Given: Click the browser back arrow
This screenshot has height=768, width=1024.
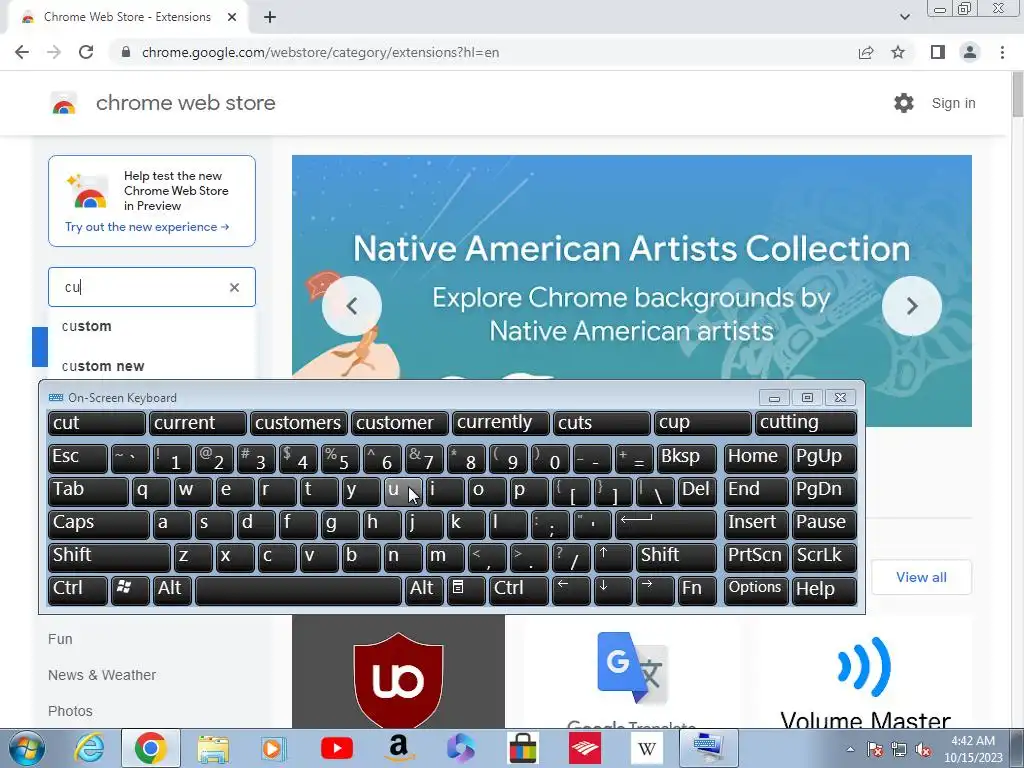Looking at the screenshot, I should point(22,52).
